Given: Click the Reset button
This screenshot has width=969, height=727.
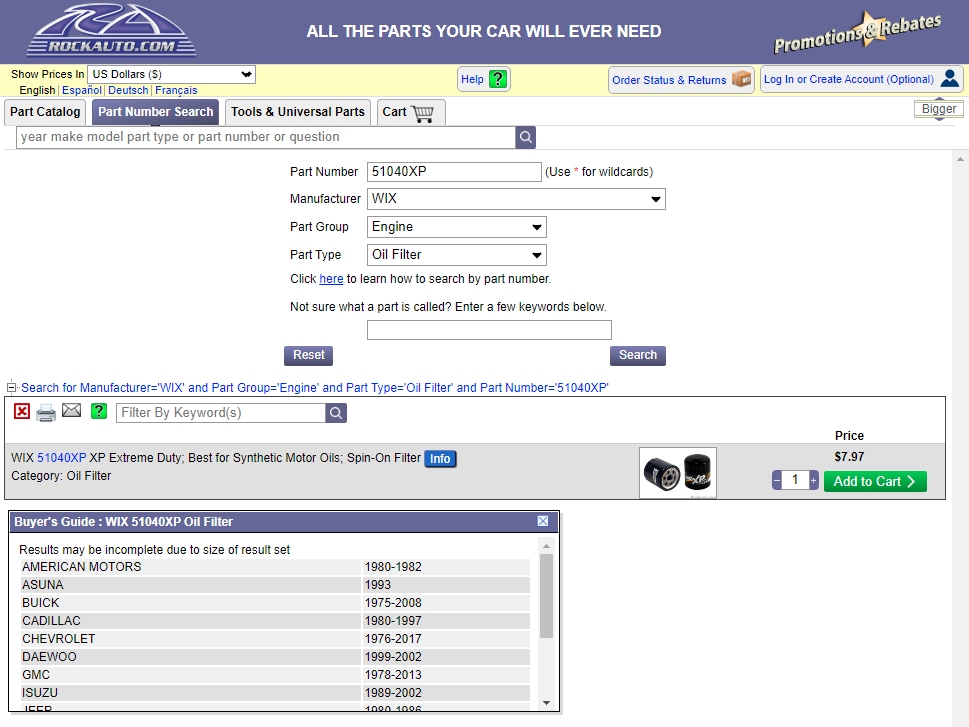Looking at the screenshot, I should (x=308, y=355).
